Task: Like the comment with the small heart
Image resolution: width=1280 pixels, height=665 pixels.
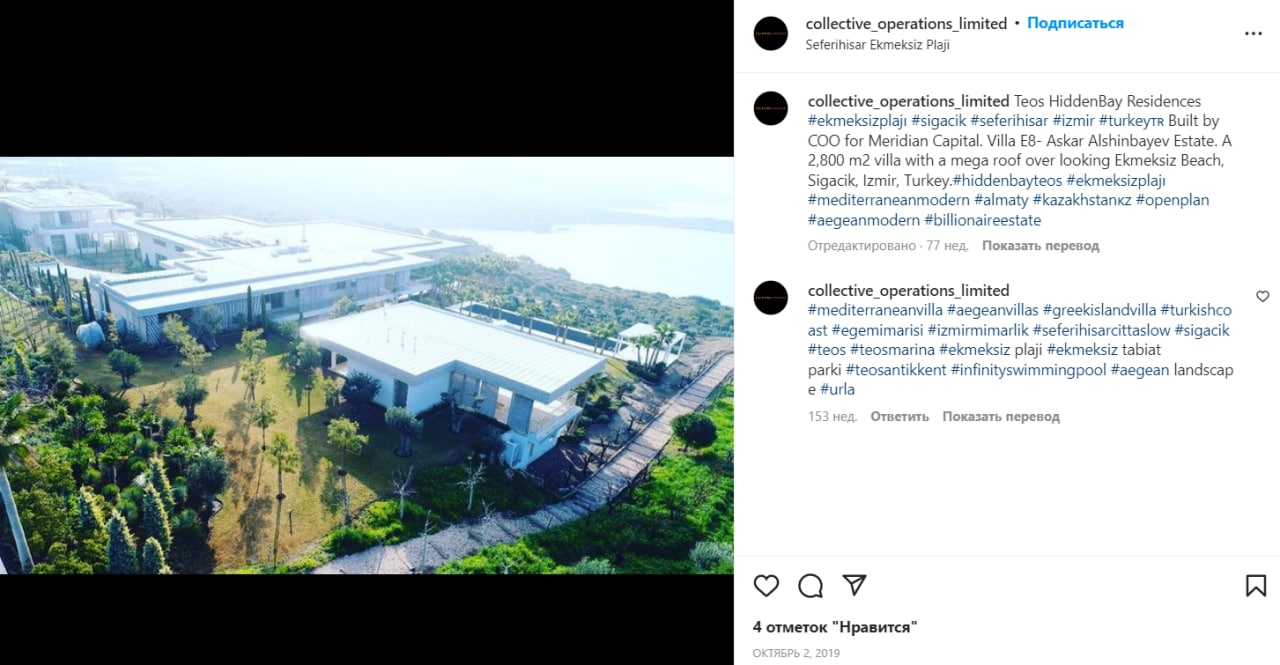Action: pyautogui.click(x=1262, y=297)
